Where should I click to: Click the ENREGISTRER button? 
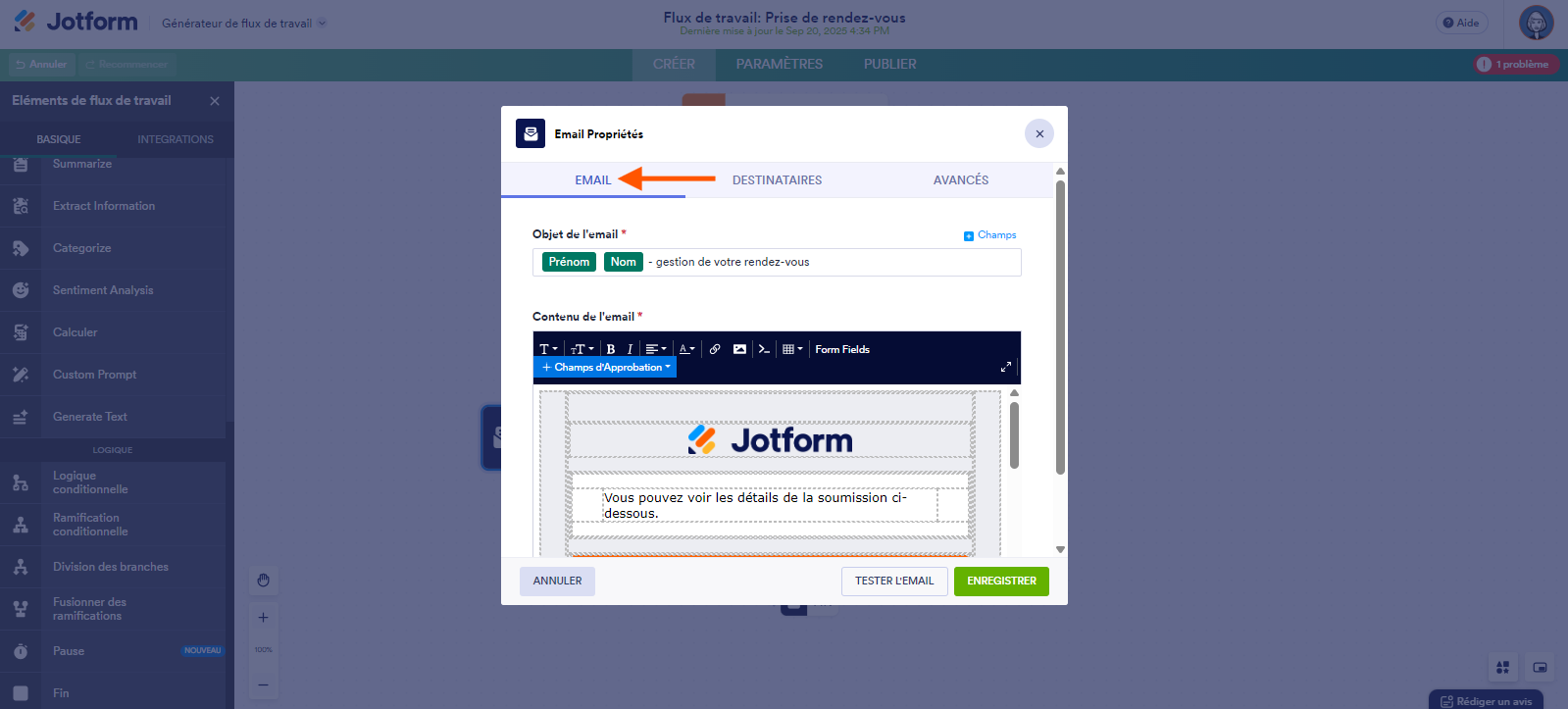1001,582
